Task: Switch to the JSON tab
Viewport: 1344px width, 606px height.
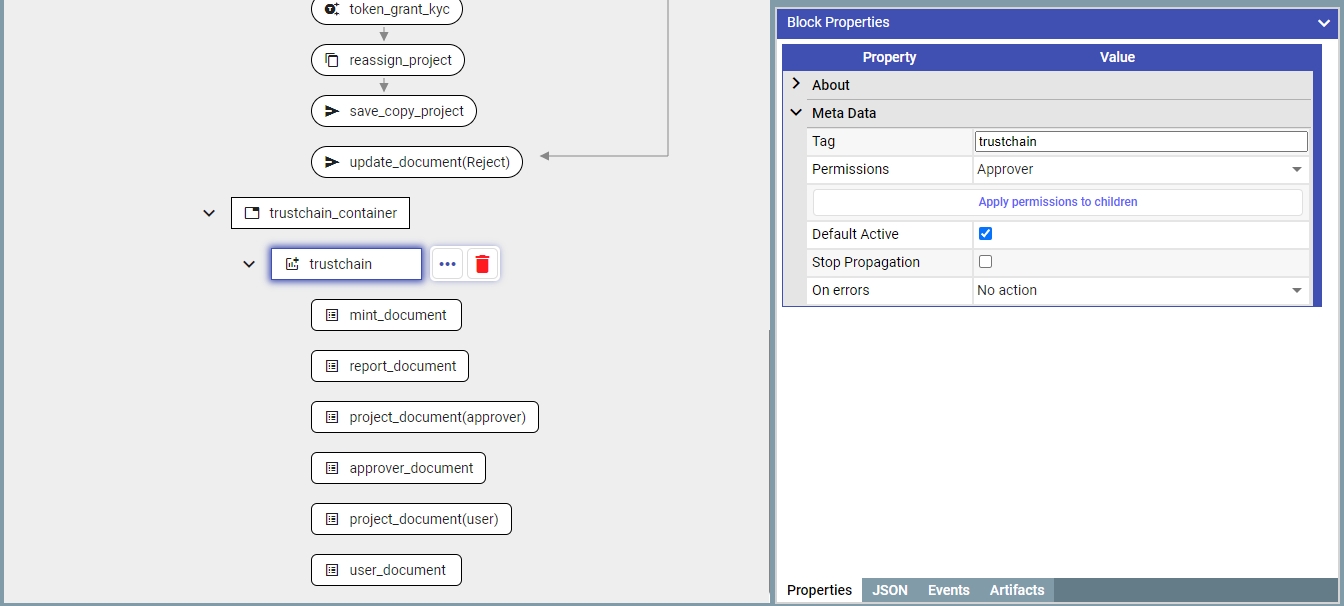Action: (889, 590)
